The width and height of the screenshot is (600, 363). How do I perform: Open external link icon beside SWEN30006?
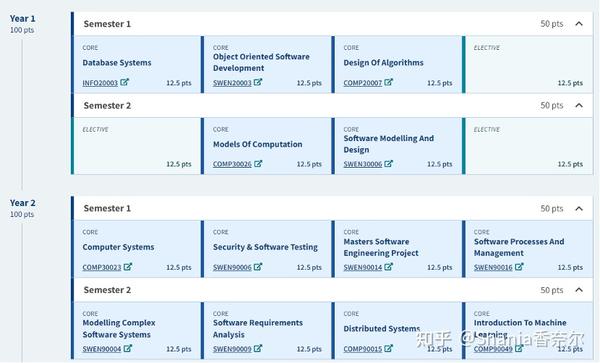[x=388, y=164]
